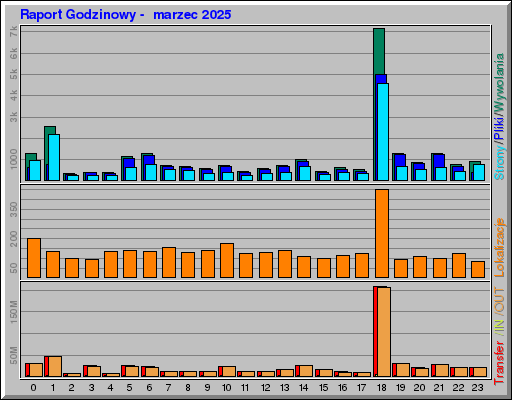Viewport: 512px width, 400px height.
Task: Click the hour label 18 on x-axis
Action: [381, 388]
